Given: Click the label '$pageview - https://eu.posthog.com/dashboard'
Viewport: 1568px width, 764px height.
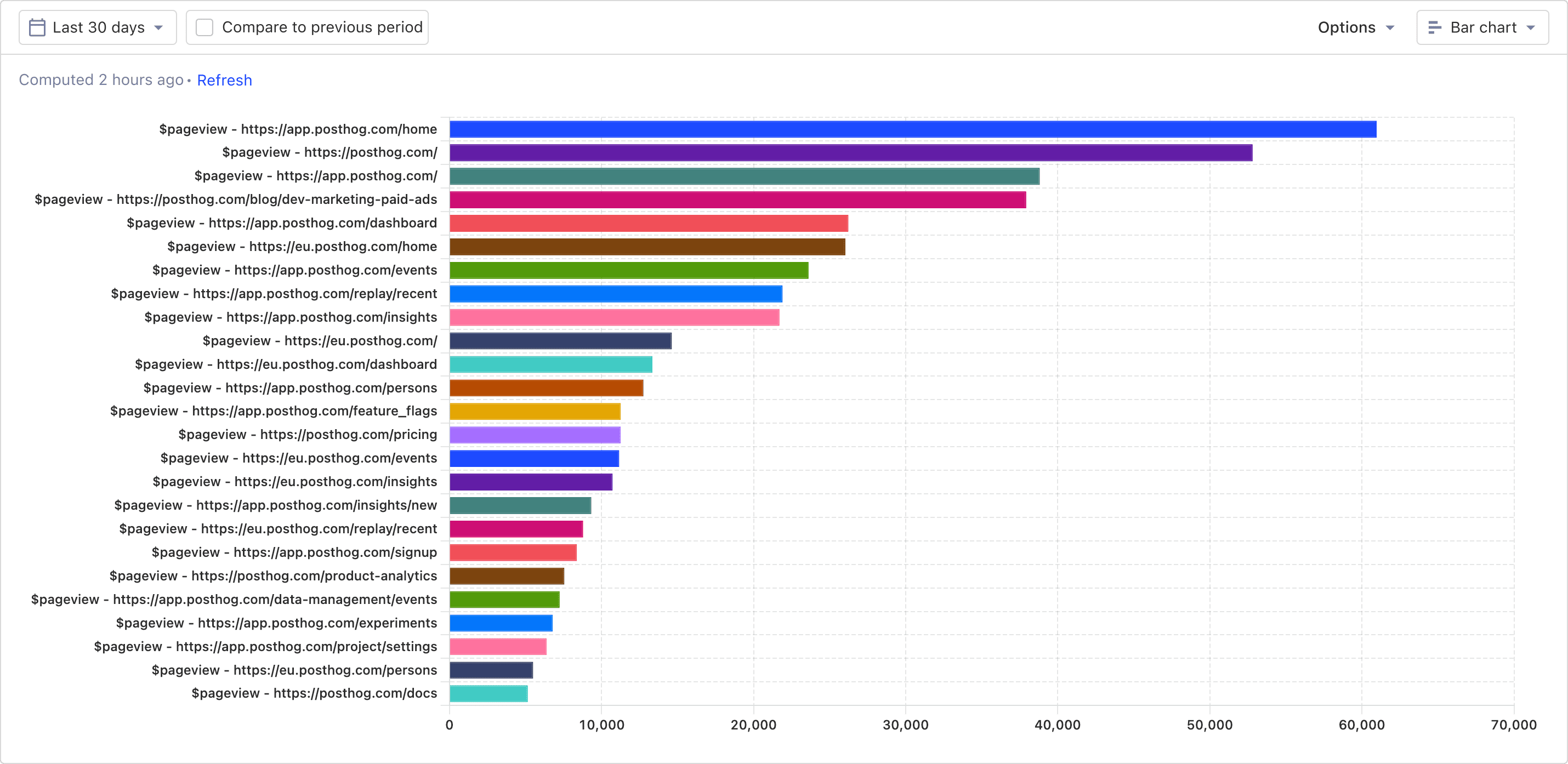Looking at the screenshot, I should [x=286, y=364].
